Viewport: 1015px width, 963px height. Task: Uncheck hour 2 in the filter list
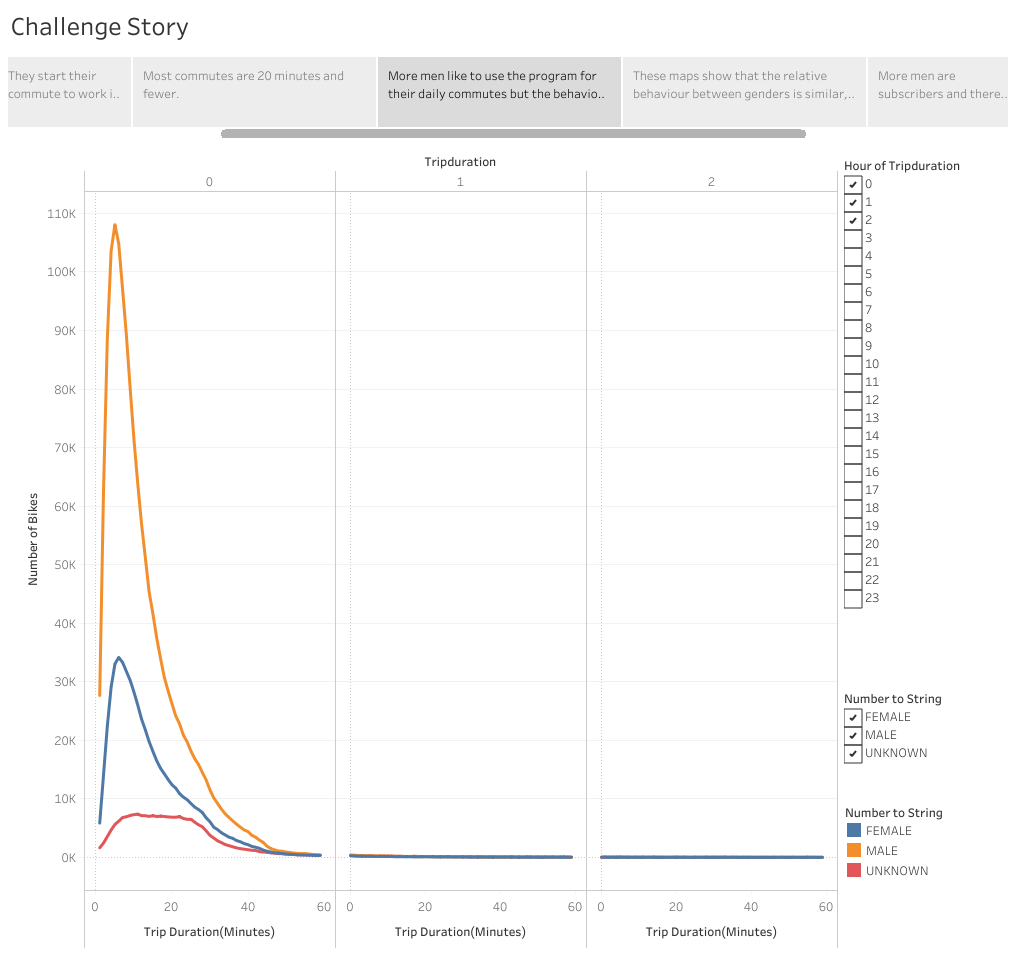[x=853, y=220]
